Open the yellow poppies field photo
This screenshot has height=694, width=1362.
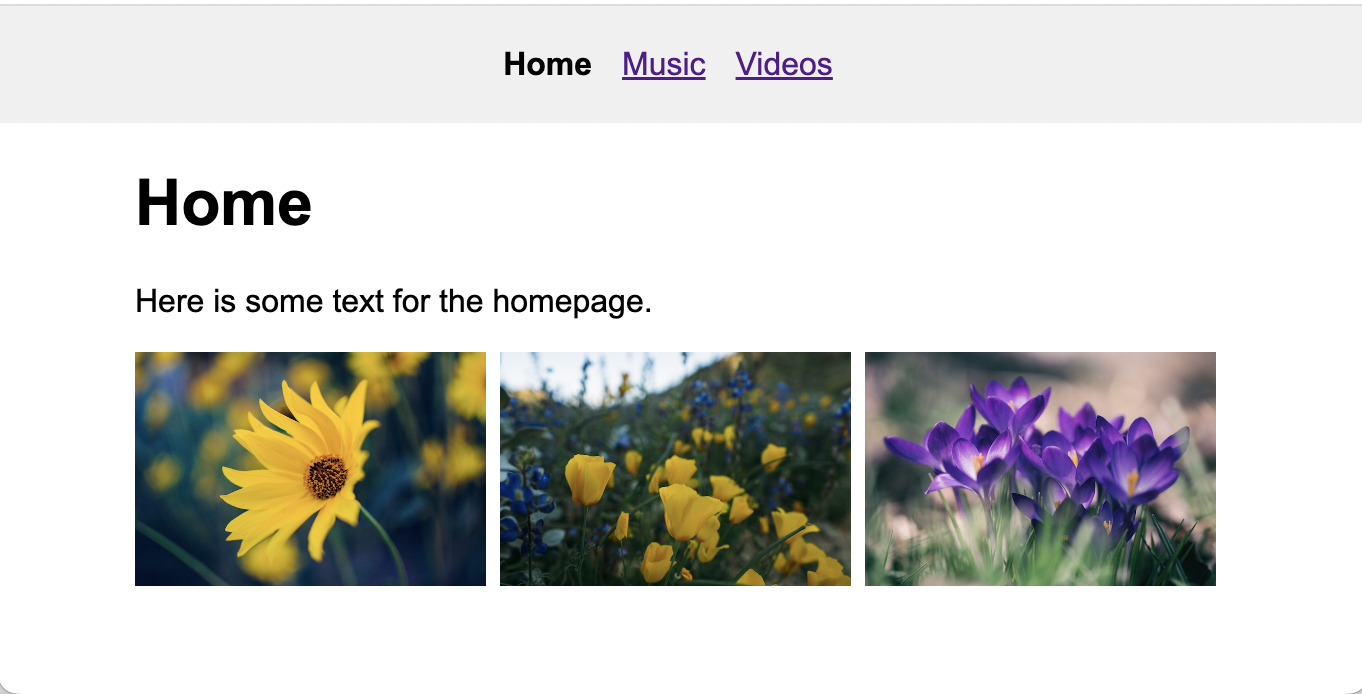tap(675, 468)
